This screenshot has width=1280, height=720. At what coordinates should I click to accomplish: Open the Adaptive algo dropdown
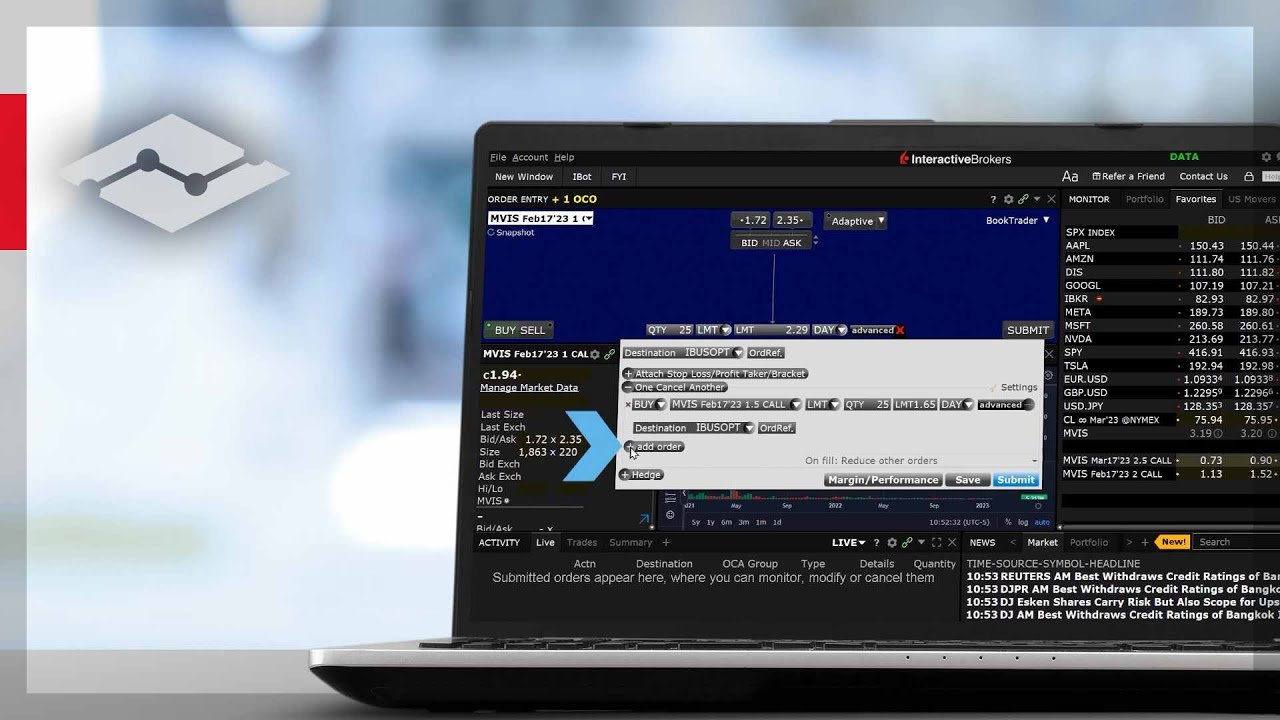click(x=854, y=221)
